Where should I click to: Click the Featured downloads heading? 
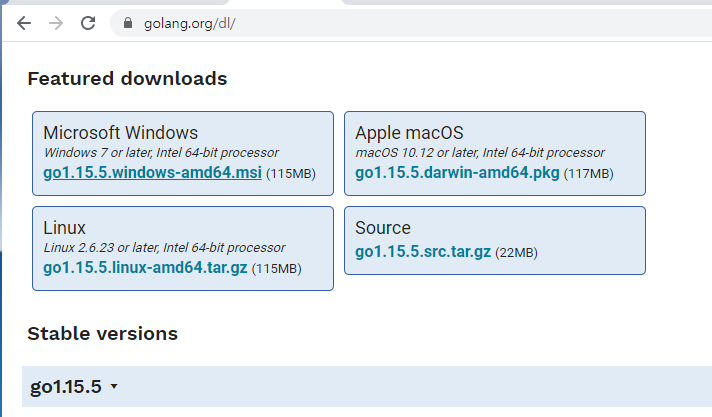[127, 79]
